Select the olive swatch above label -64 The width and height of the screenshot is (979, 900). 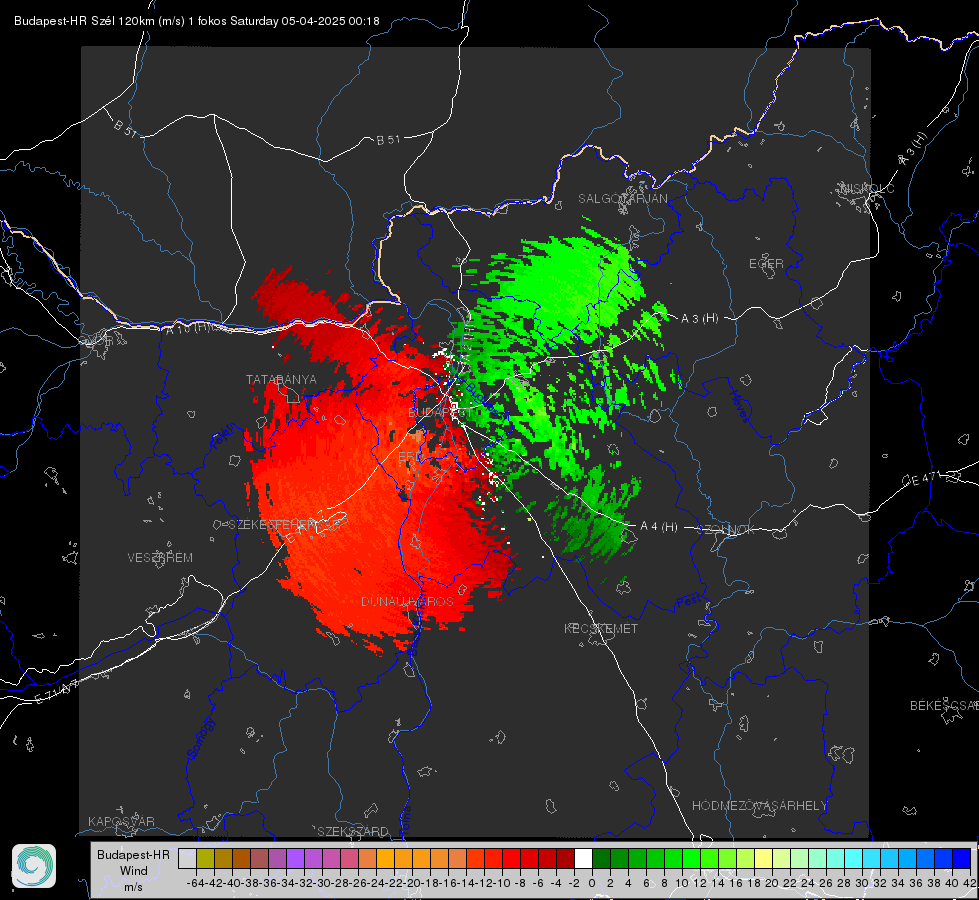coord(205,858)
